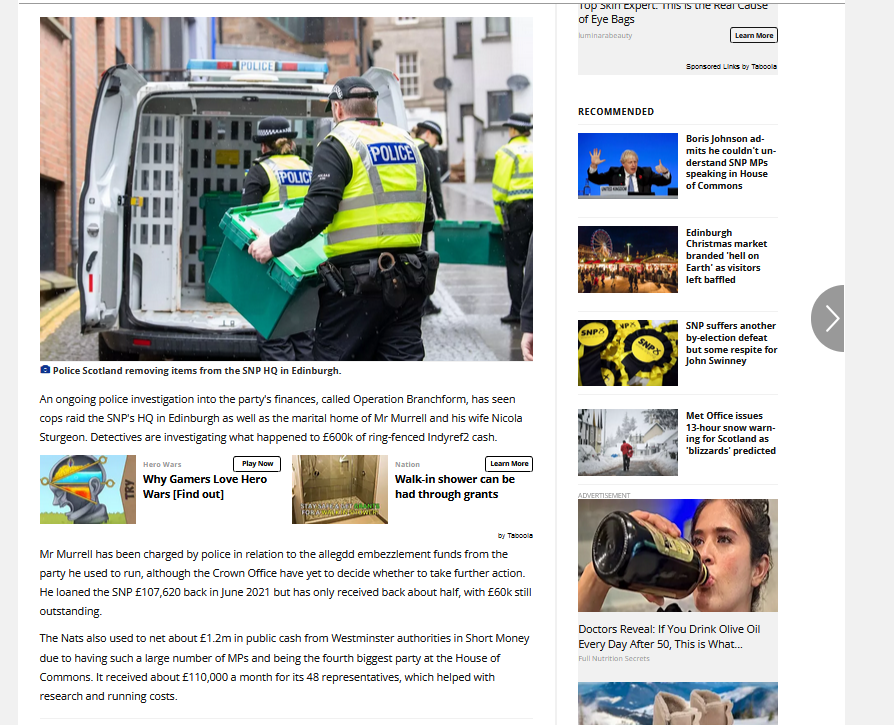
Task: Open Walk-in shower can be had through grants link
Action: tap(455, 487)
